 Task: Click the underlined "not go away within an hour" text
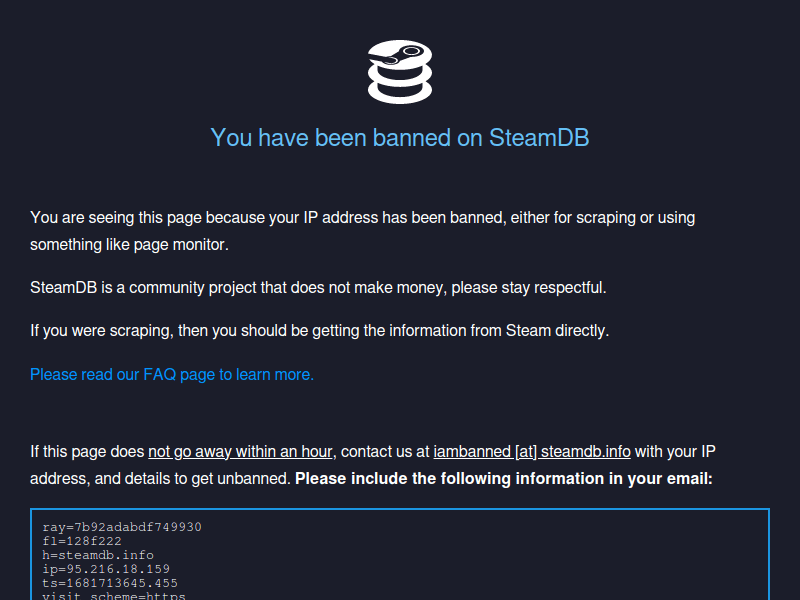[240, 452]
